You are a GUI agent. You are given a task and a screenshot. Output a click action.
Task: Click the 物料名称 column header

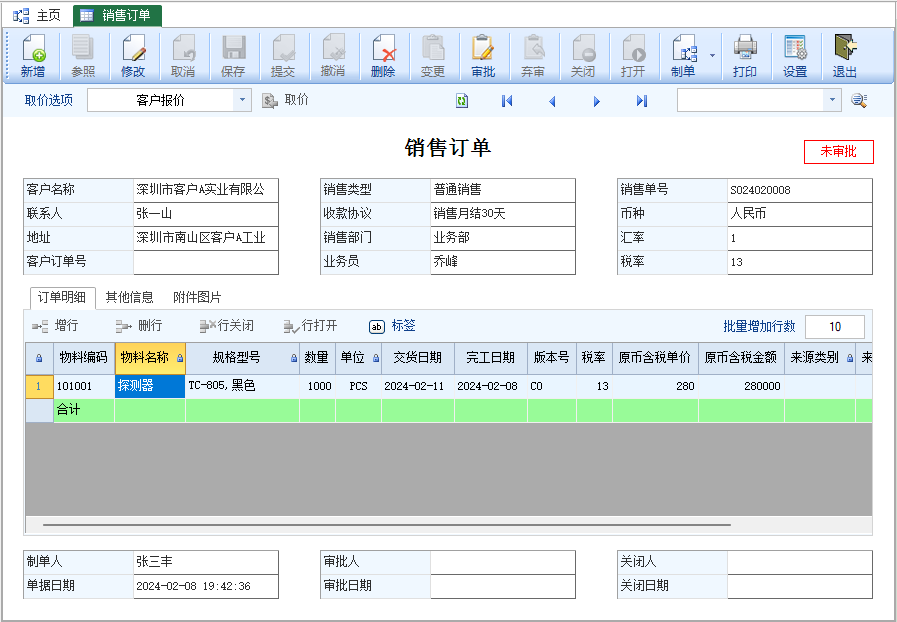click(x=150, y=358)
